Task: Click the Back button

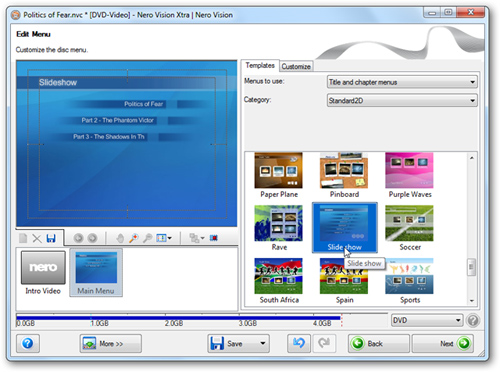Action: coord(379,343)
